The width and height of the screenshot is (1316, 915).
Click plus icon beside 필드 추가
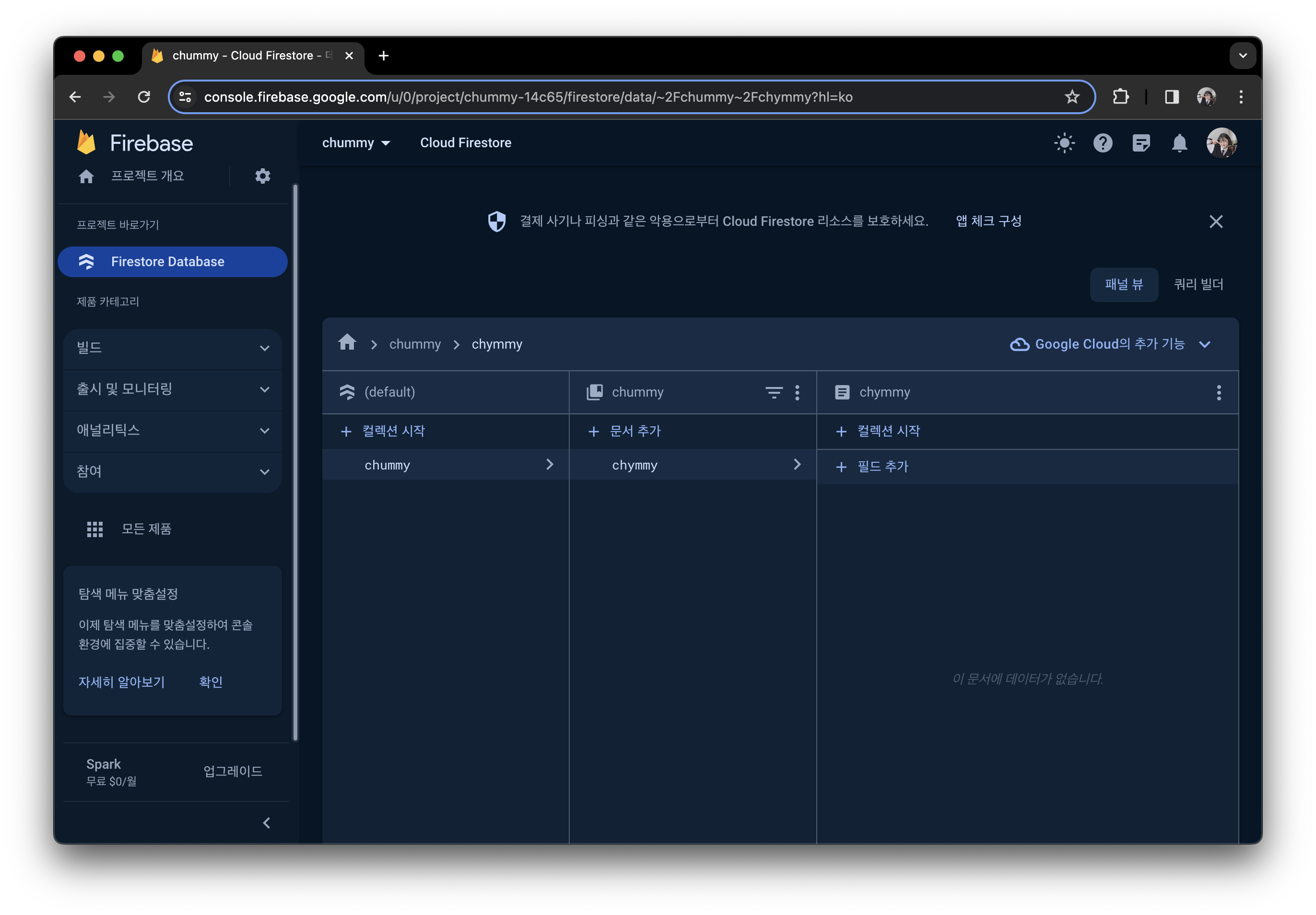(x=841, y=467)
